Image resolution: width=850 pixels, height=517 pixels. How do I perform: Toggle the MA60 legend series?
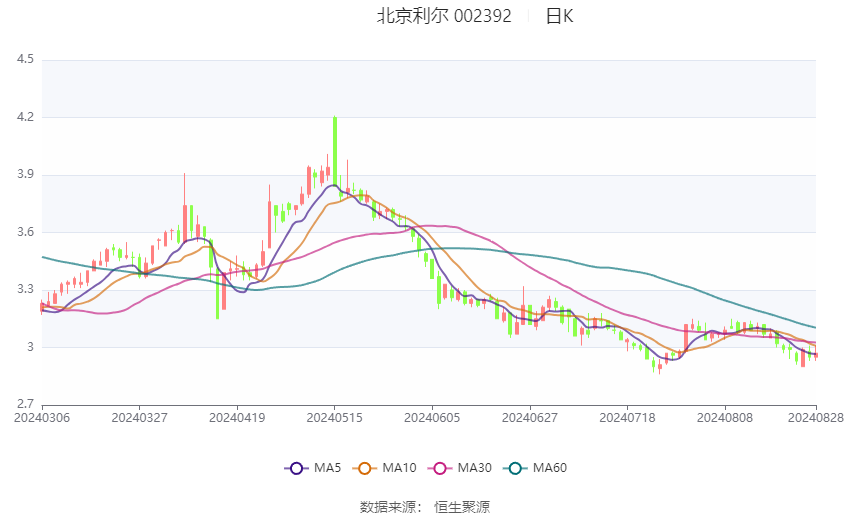point(535,468)
